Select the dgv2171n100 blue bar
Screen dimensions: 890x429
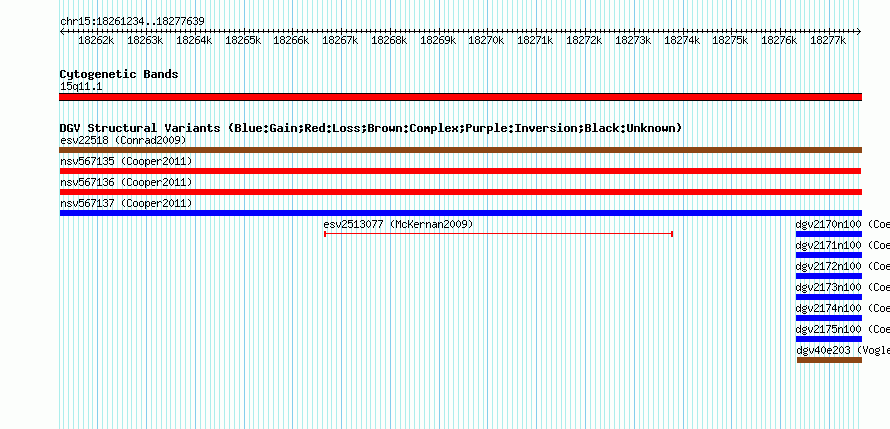click(829, 255)
